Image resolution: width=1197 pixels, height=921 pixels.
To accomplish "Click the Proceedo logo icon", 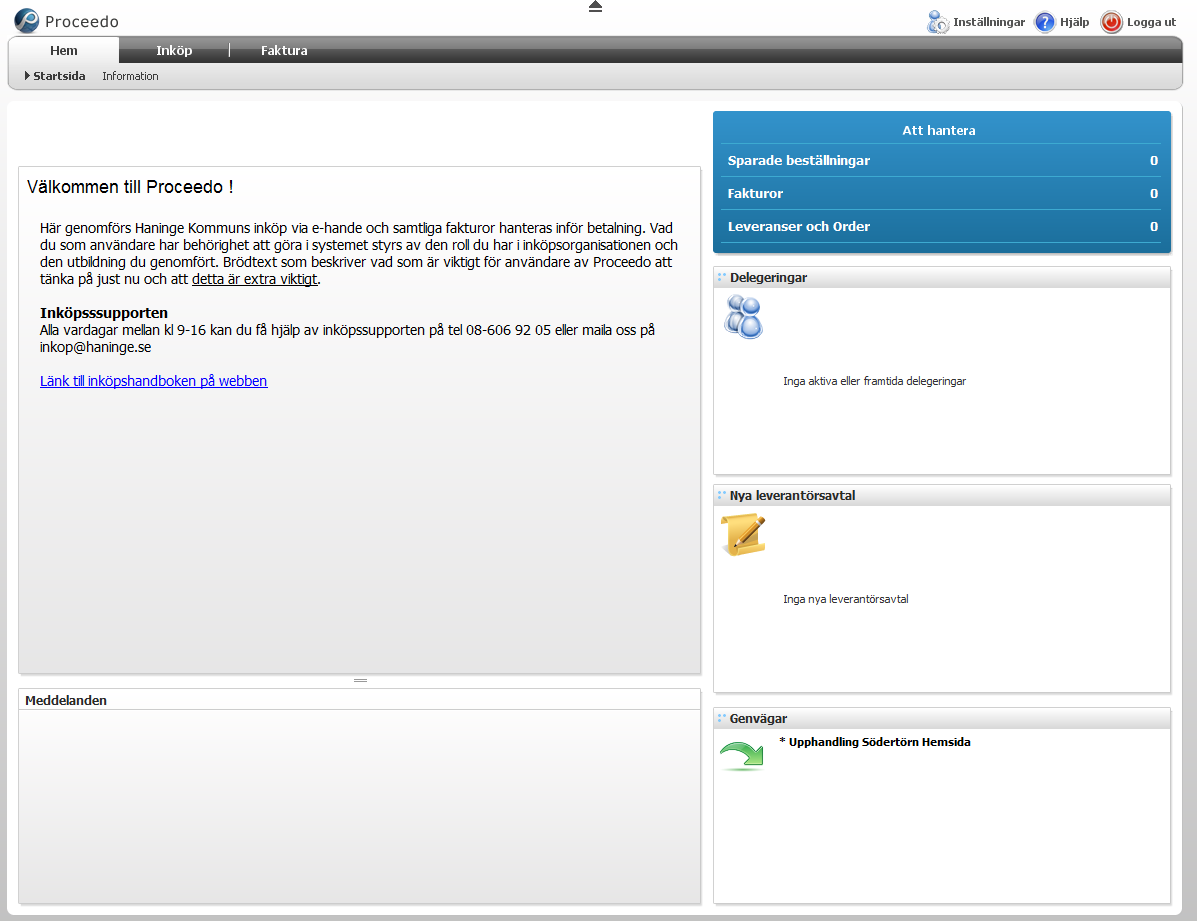I will (x=27, y=21).
